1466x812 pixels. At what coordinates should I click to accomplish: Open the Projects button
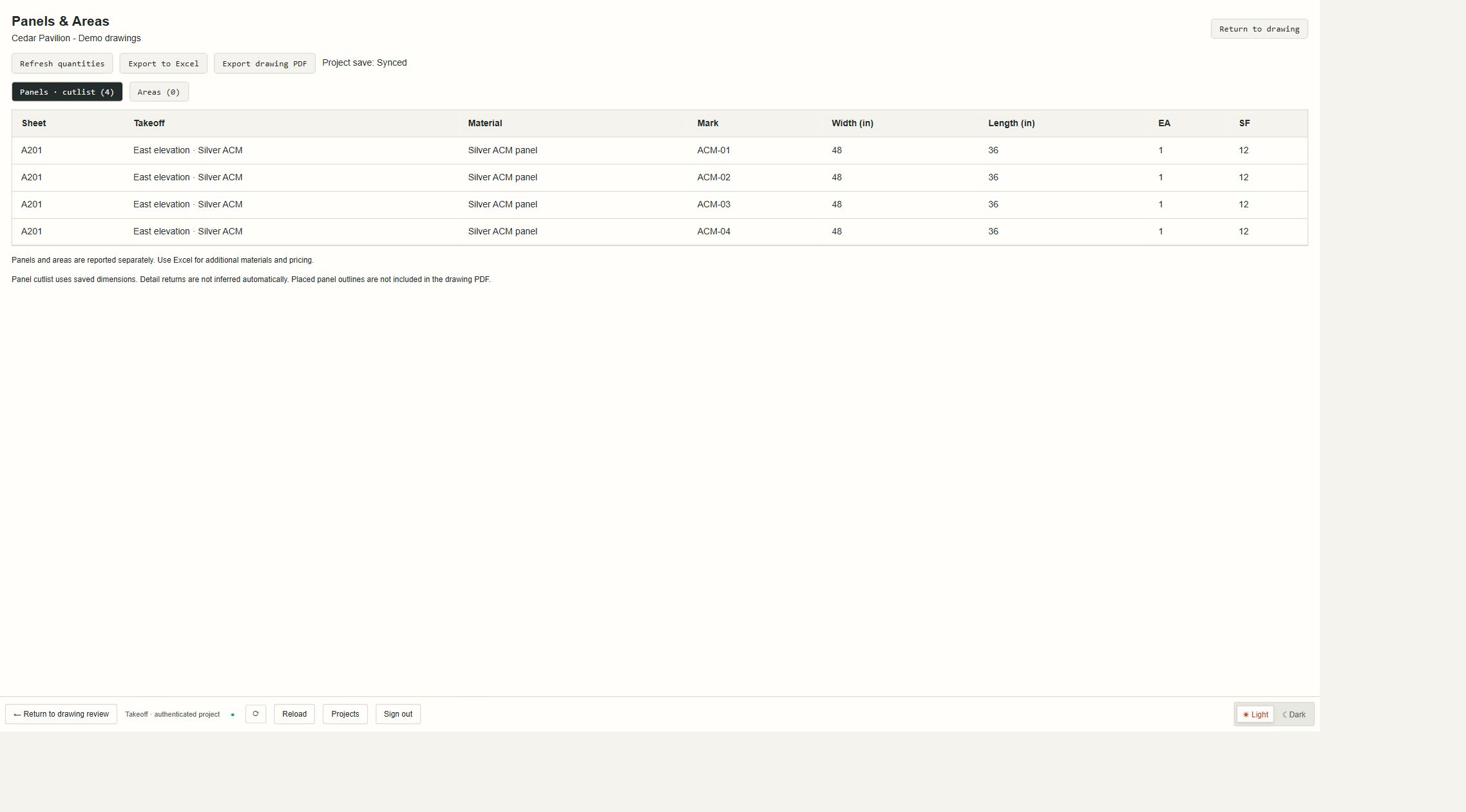tap(345, 713)
